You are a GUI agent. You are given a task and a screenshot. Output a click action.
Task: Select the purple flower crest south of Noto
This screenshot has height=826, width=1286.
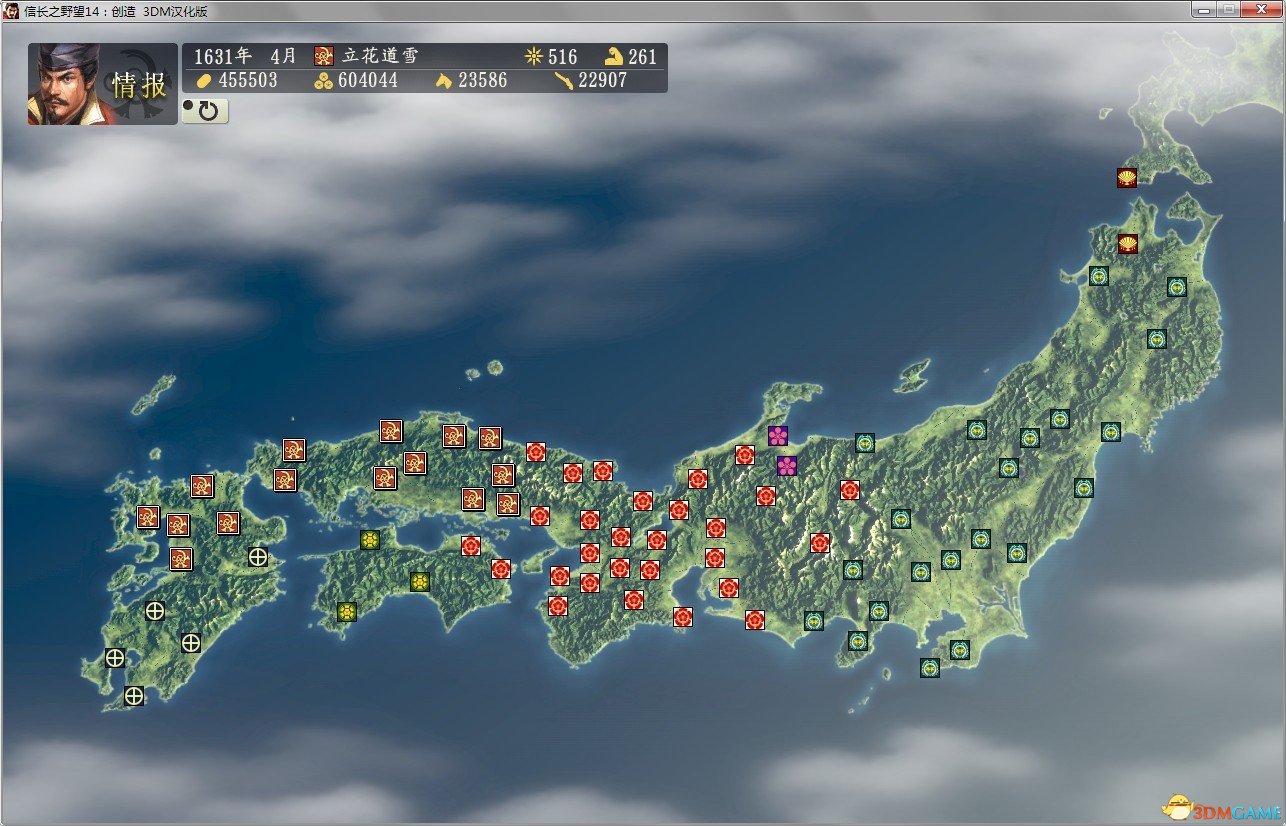click(787, 466)
